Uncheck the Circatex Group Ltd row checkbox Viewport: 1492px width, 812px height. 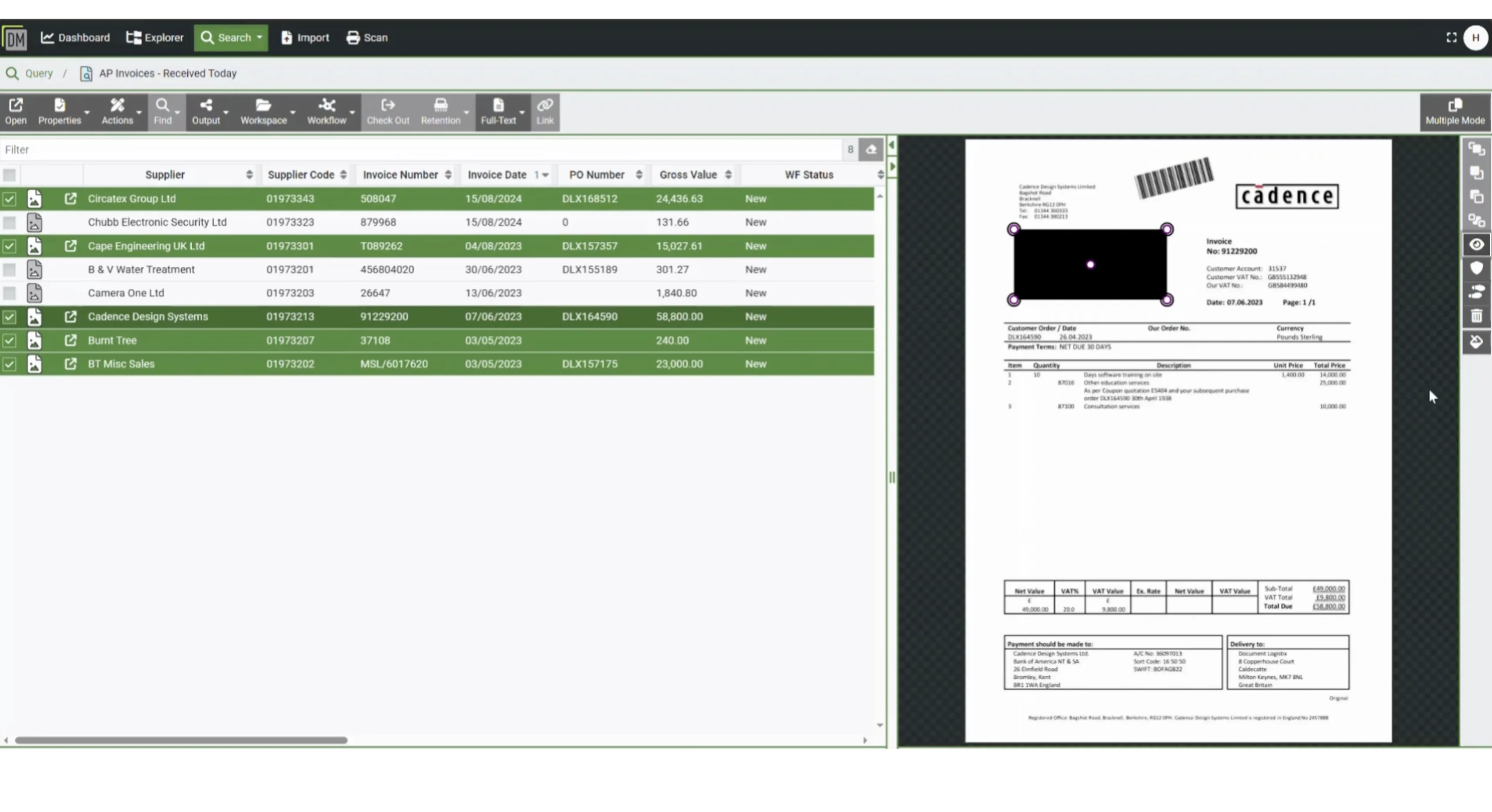pos(9,199)
